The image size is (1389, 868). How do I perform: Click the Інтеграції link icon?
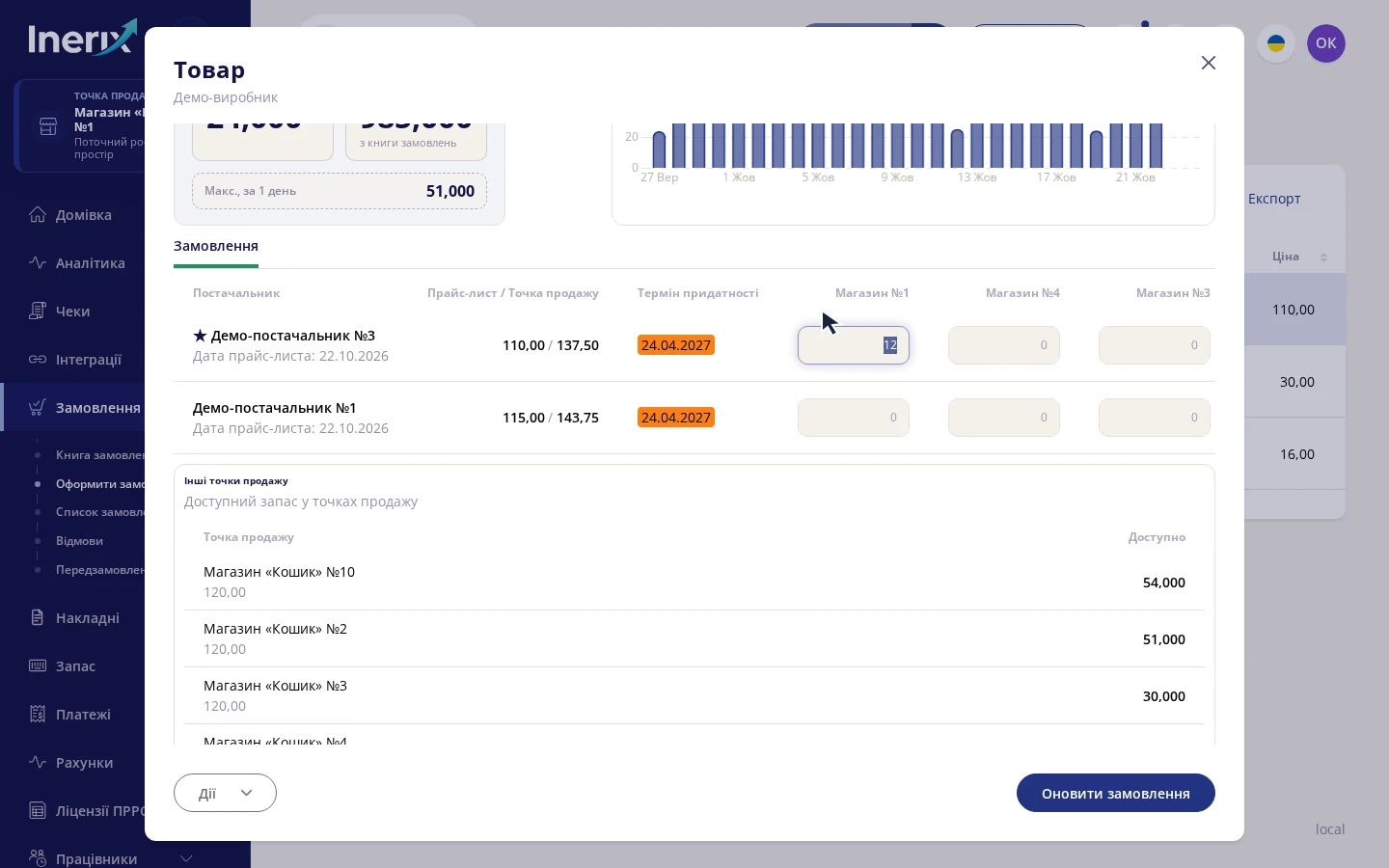click(38, 359)
